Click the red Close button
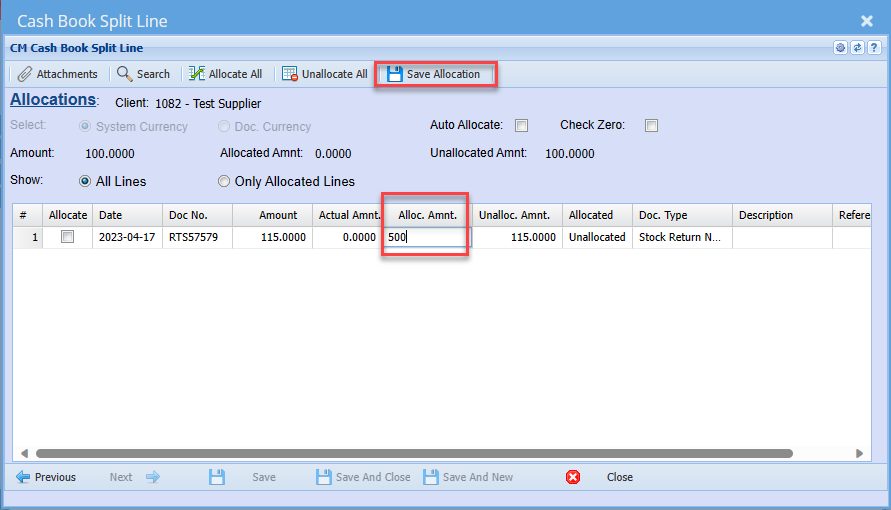Screen dimensions: 891x510 pyautogui.click(x=573, y=477)
